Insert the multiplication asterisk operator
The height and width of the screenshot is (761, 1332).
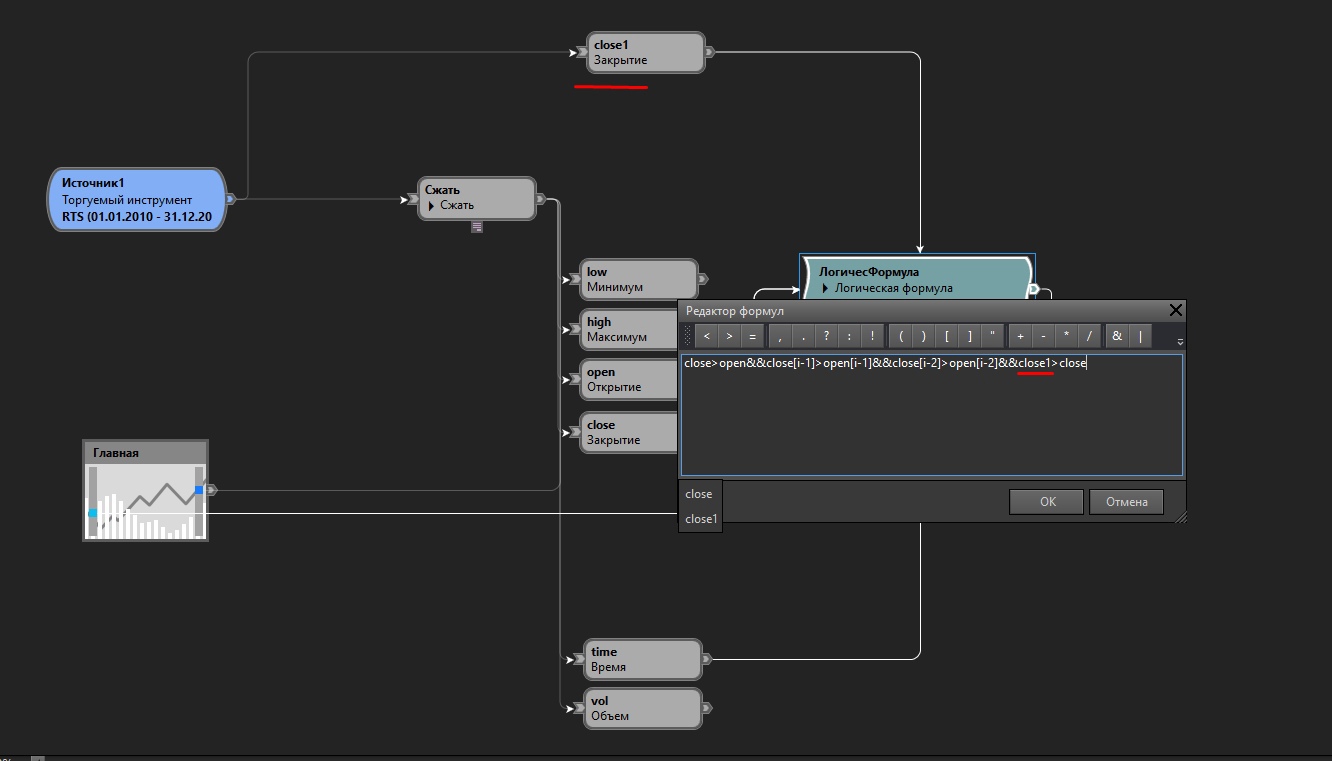1067,336
